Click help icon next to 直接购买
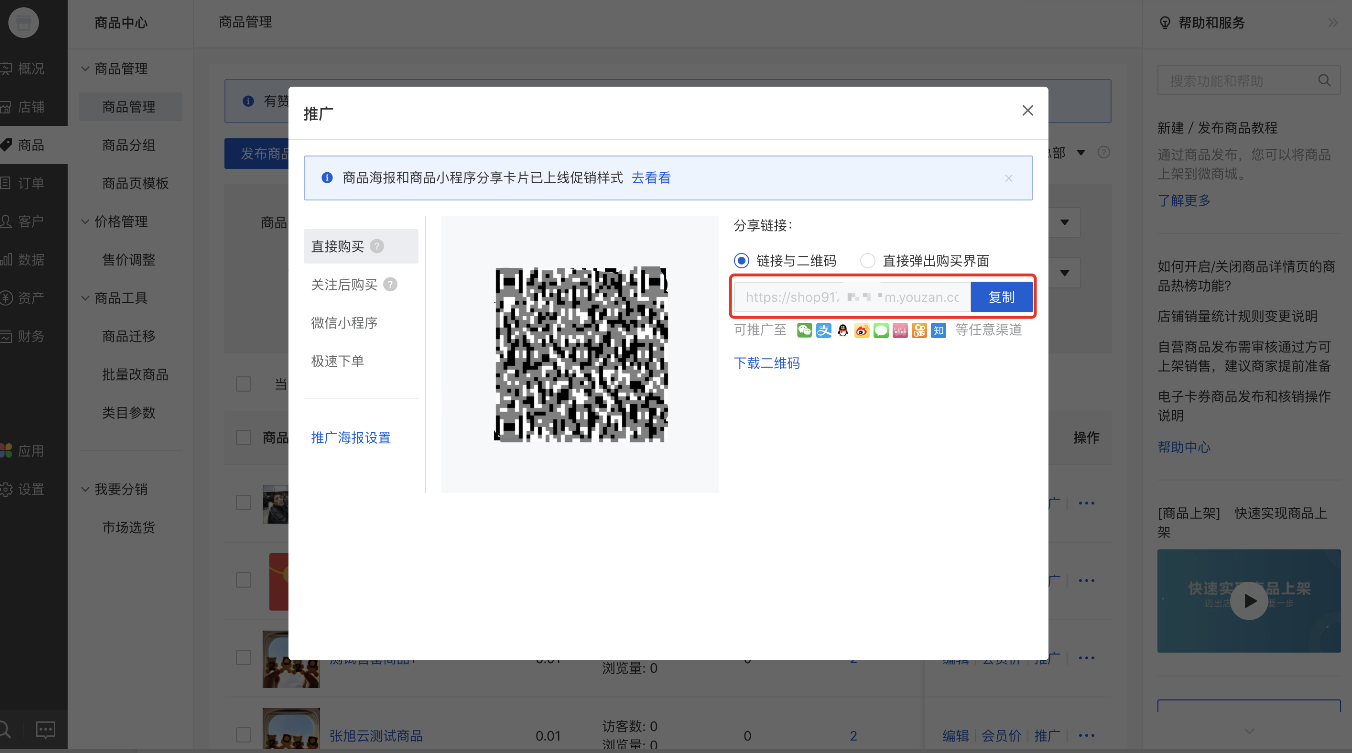1352x753 pixels. (376, 246)
